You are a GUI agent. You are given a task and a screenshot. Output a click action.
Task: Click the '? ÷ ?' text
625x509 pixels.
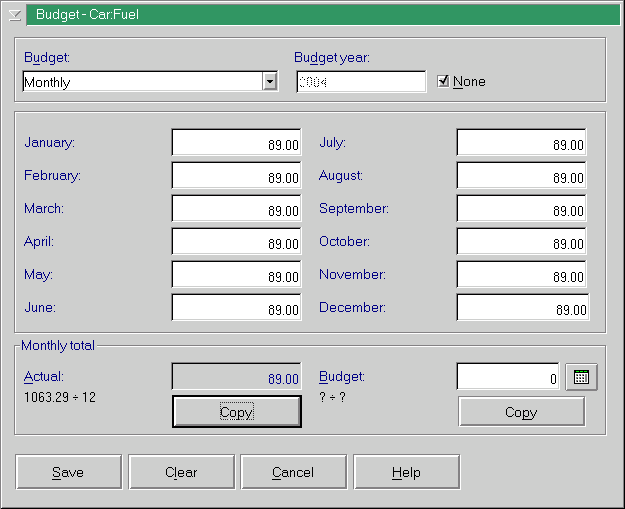(332, 397)
